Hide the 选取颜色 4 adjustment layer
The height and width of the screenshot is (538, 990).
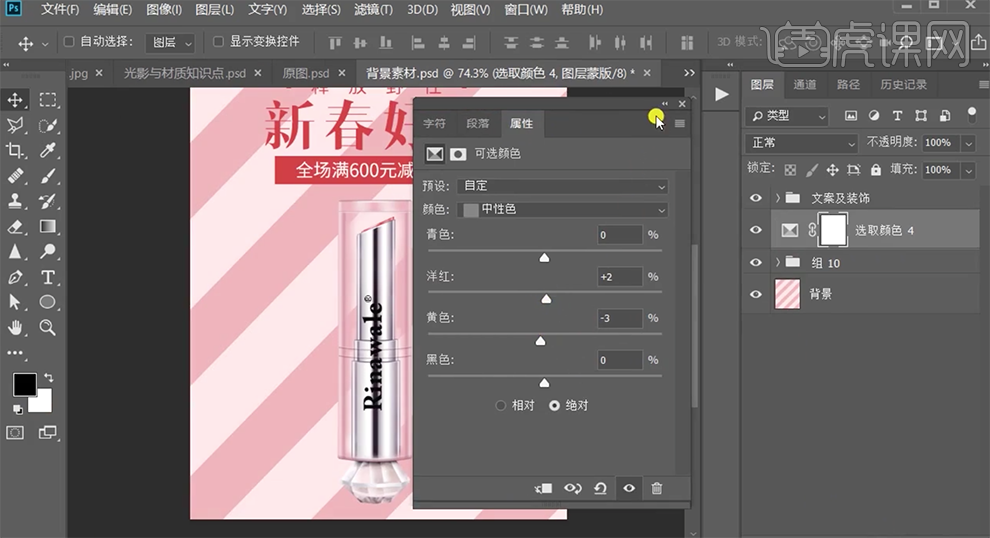756,230
